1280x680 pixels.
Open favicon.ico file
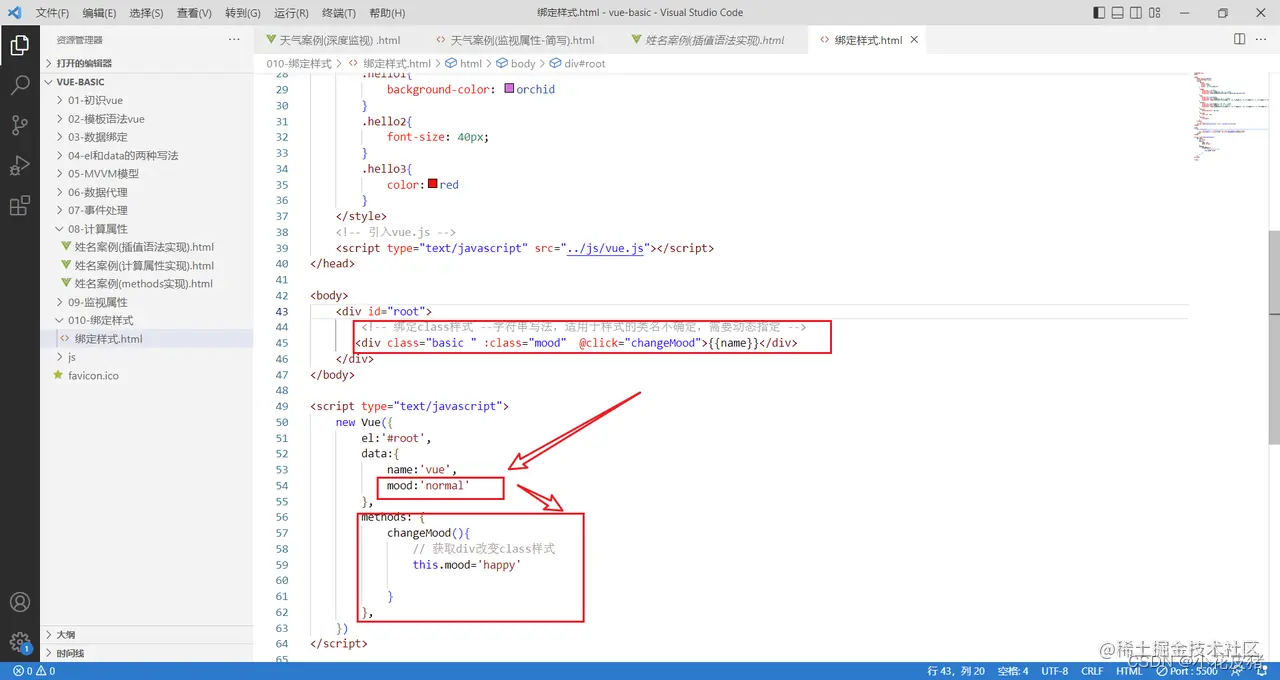(x=146, y=375)
